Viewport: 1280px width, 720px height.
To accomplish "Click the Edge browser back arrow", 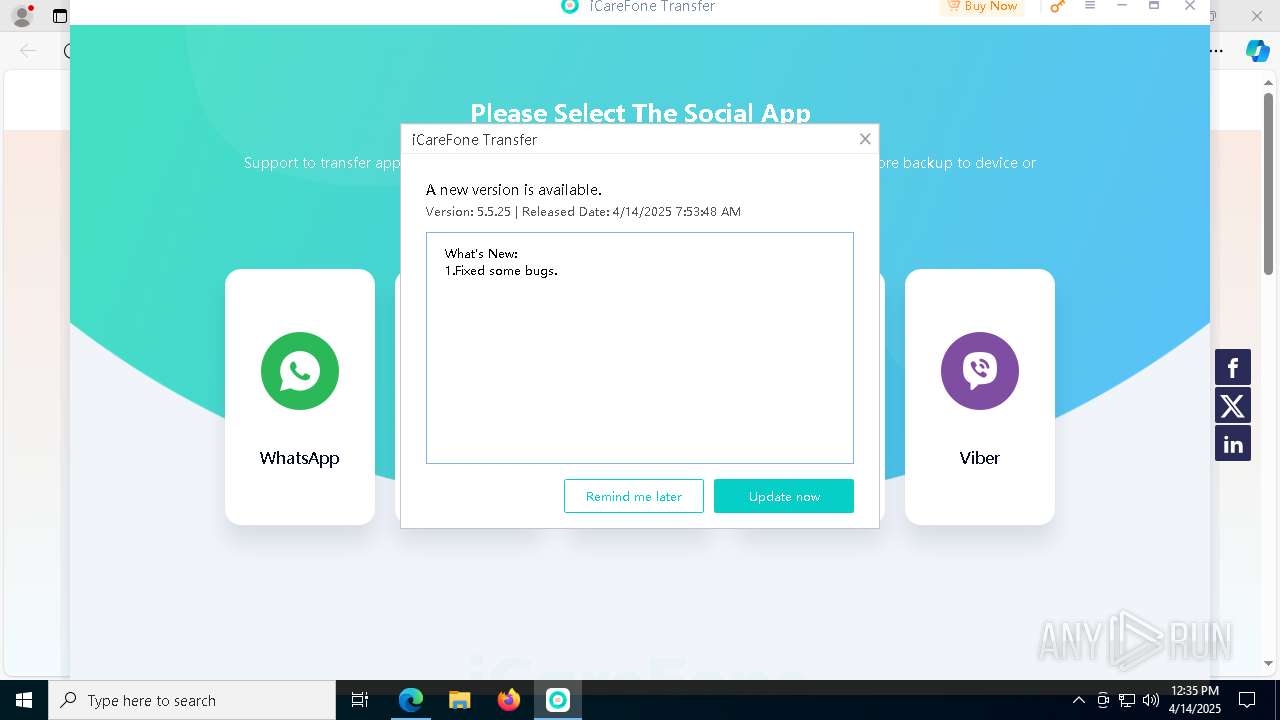I will tap(28, 51).
